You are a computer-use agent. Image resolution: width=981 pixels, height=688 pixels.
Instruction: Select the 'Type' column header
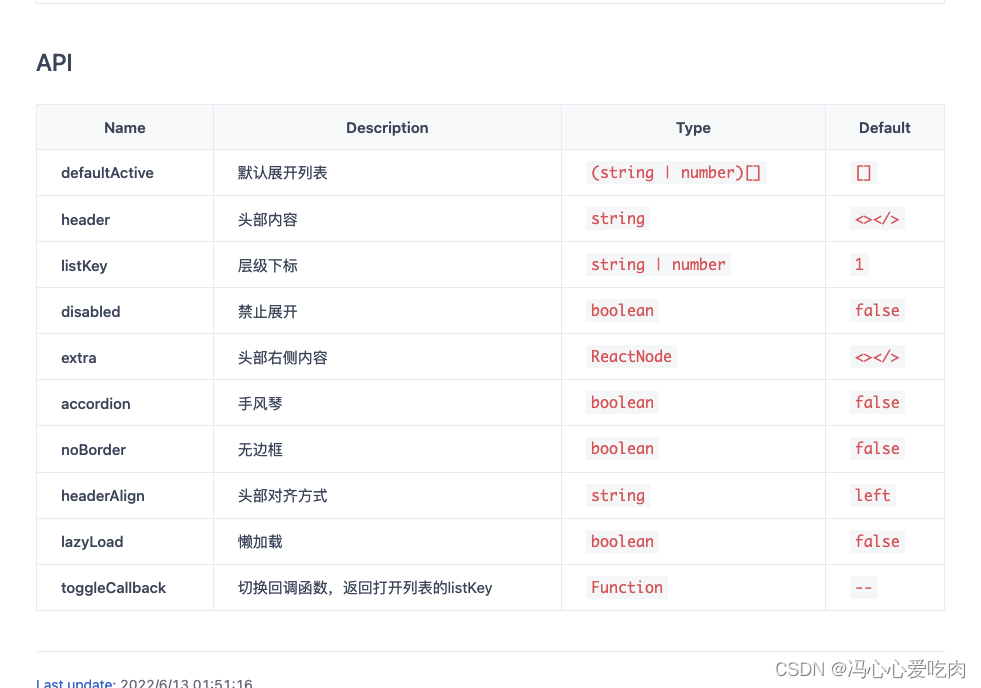[x=693, y=128]
